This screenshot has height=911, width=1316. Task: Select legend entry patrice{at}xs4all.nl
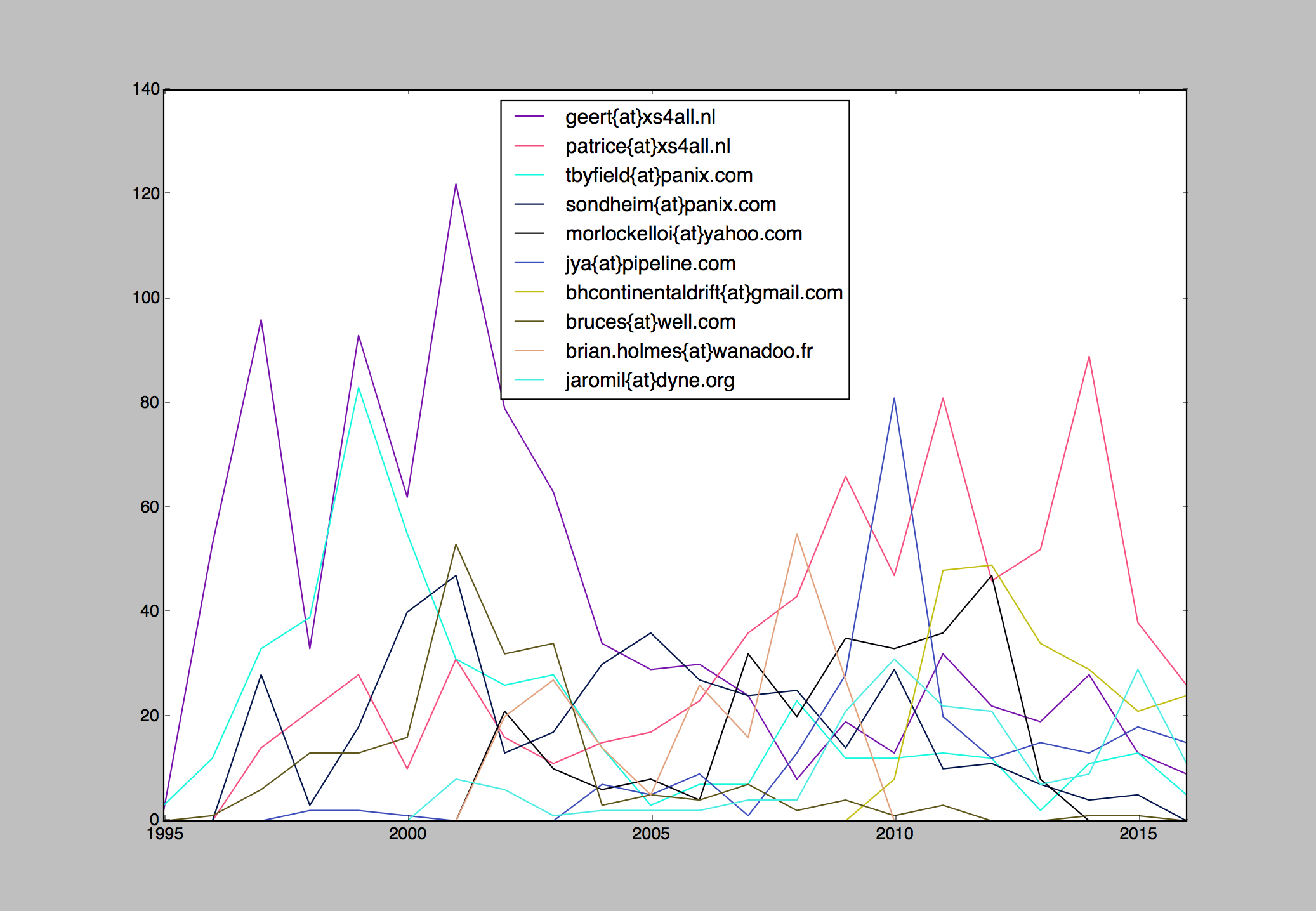[x=648, y=147]
